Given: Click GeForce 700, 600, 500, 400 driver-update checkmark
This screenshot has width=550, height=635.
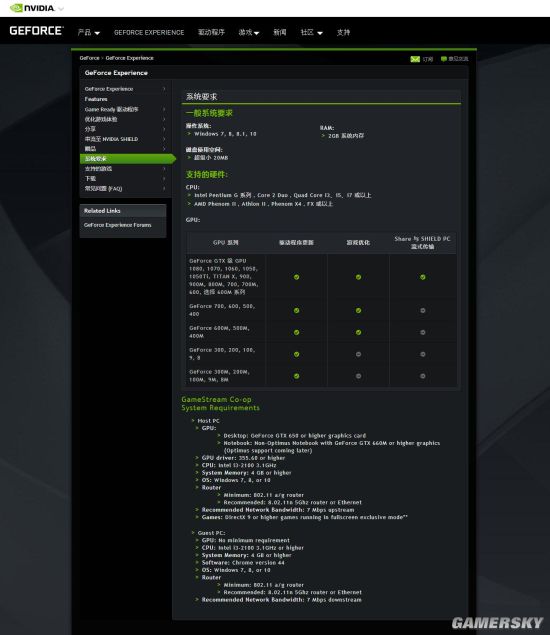Looking at the screenshot, I should tap(296, 310).
